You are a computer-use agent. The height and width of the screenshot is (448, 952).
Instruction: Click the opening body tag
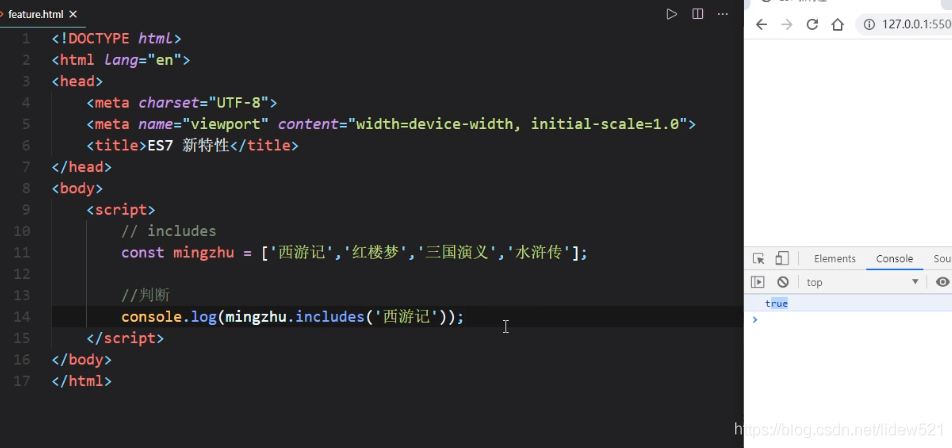click(x=78, y=189)
